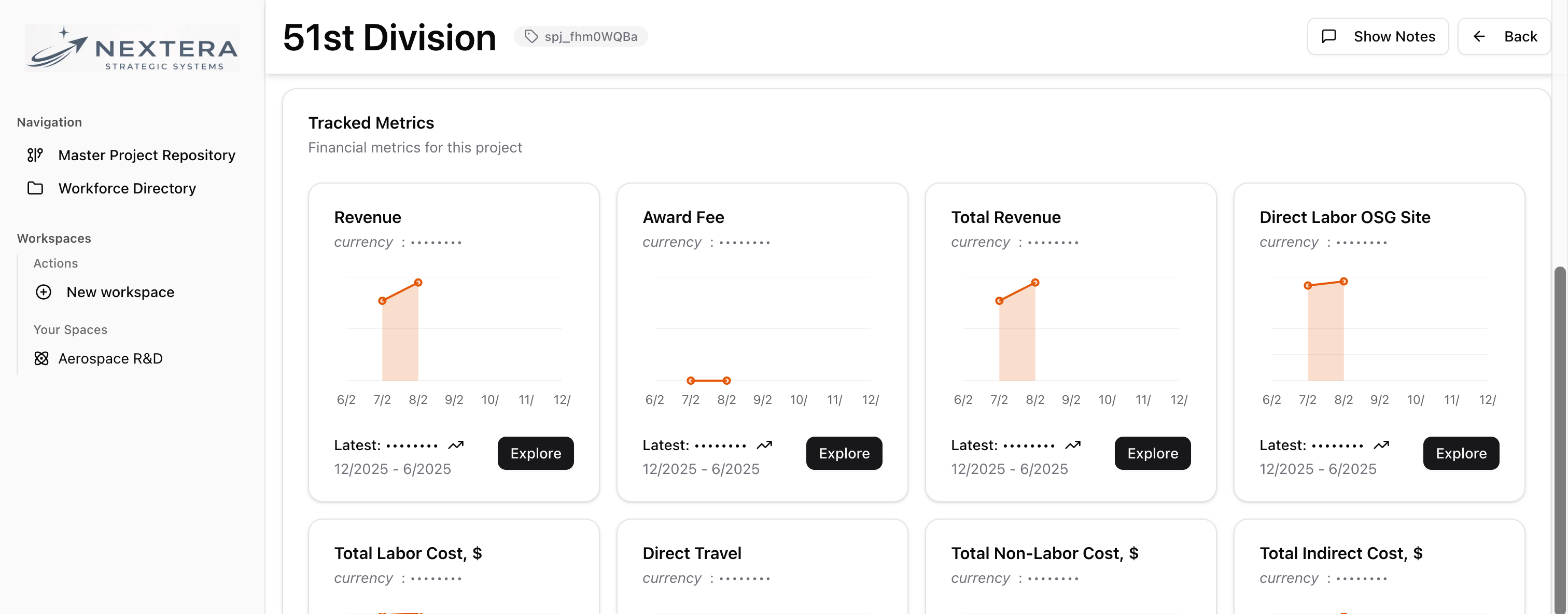Click the tag icon beside spj_fhm0WQBa
This screenshot has width=1568, height=614.
pos(531,36)
